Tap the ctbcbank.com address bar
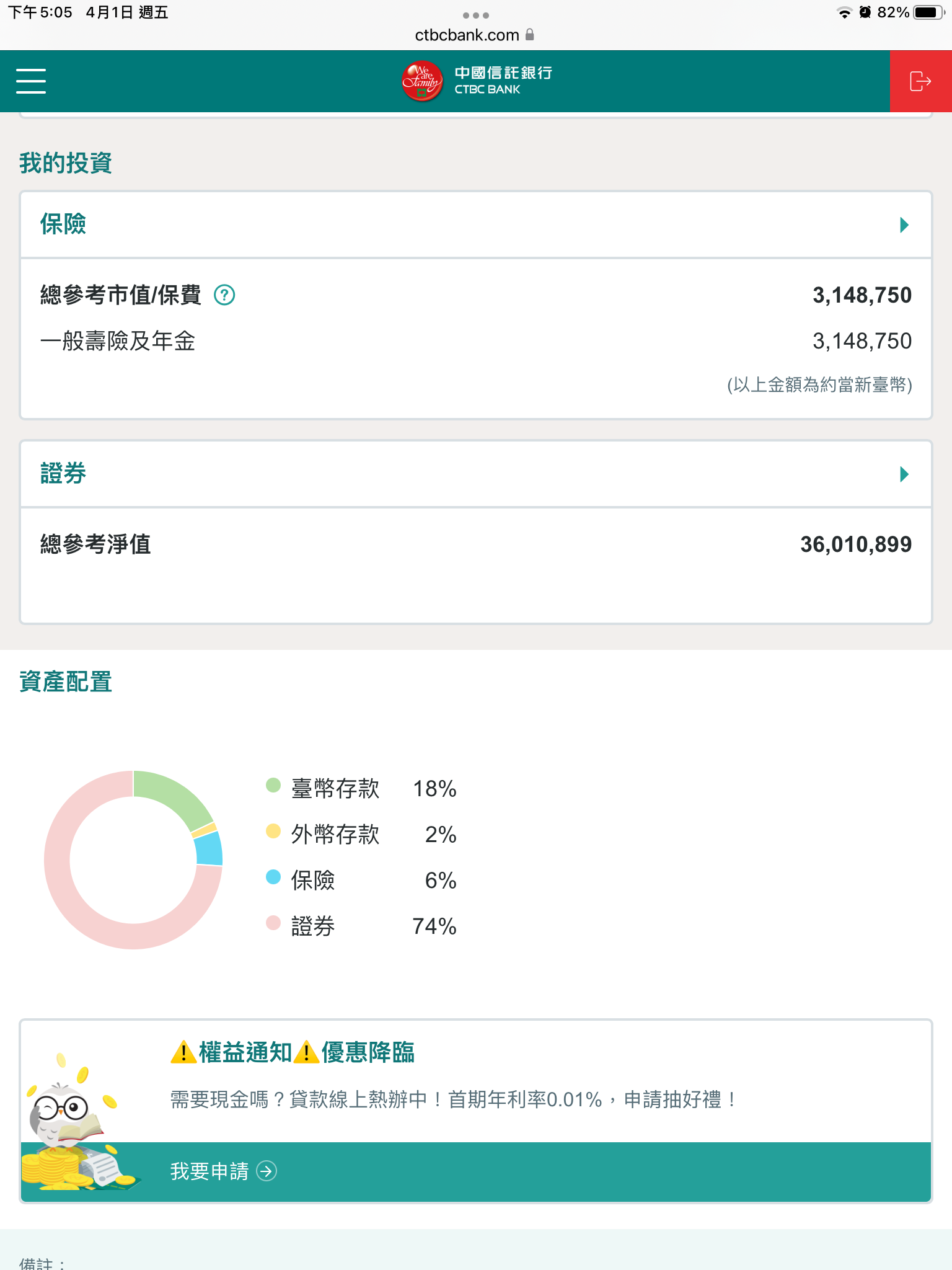This screenshot has height=1270, width=952. coord(467,35)
